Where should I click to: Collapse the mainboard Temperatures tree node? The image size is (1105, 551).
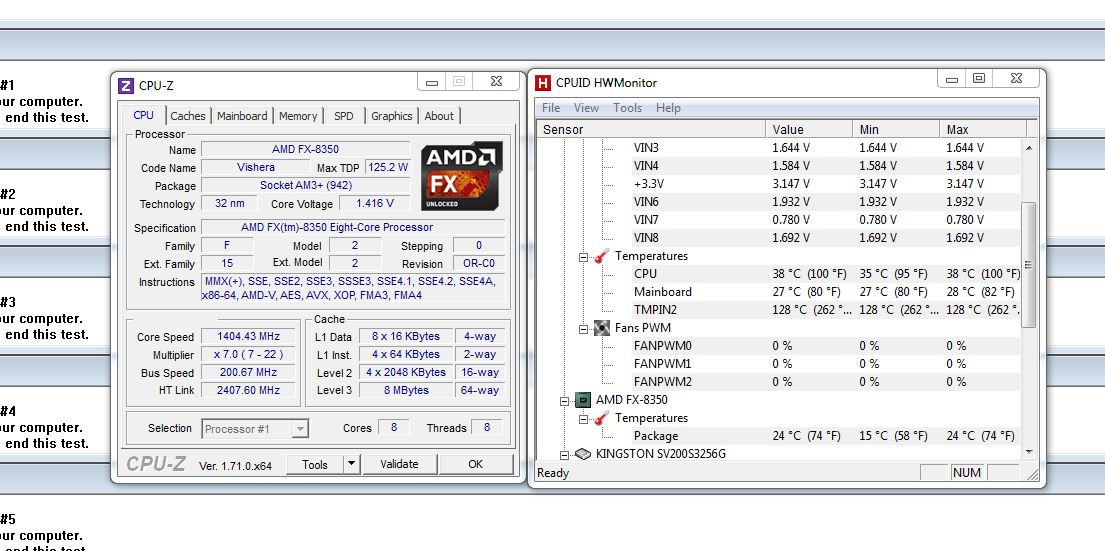[x=583, y=256]
